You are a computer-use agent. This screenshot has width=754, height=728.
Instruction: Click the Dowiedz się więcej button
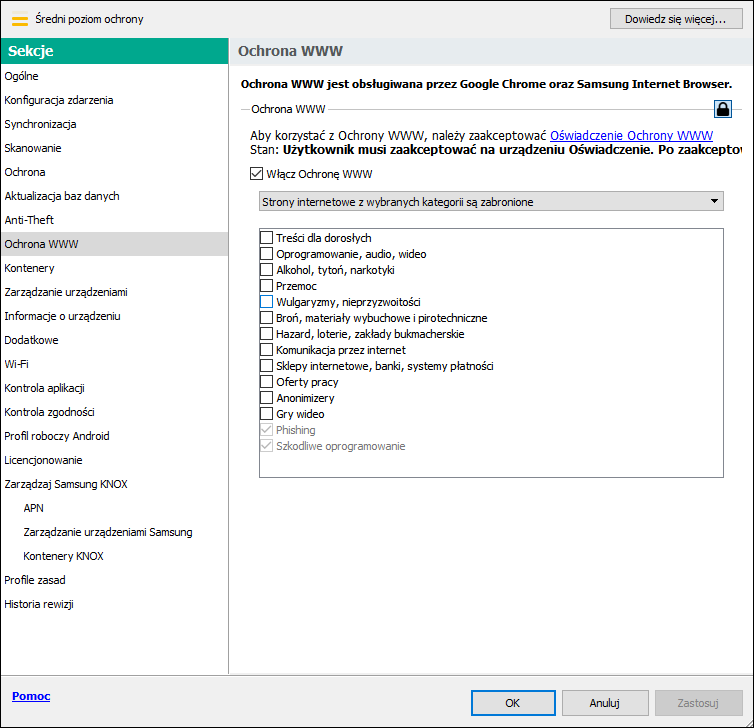(676, 19)
